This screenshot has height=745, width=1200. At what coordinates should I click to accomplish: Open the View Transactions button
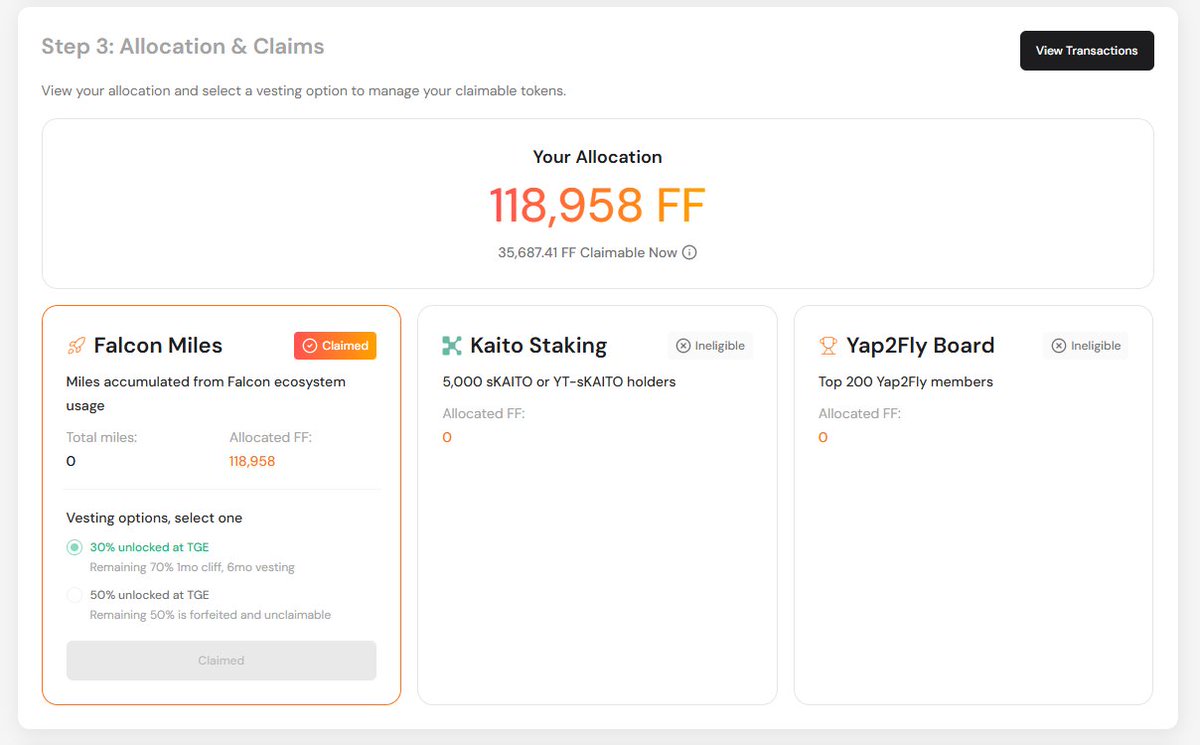point(1086,51)
